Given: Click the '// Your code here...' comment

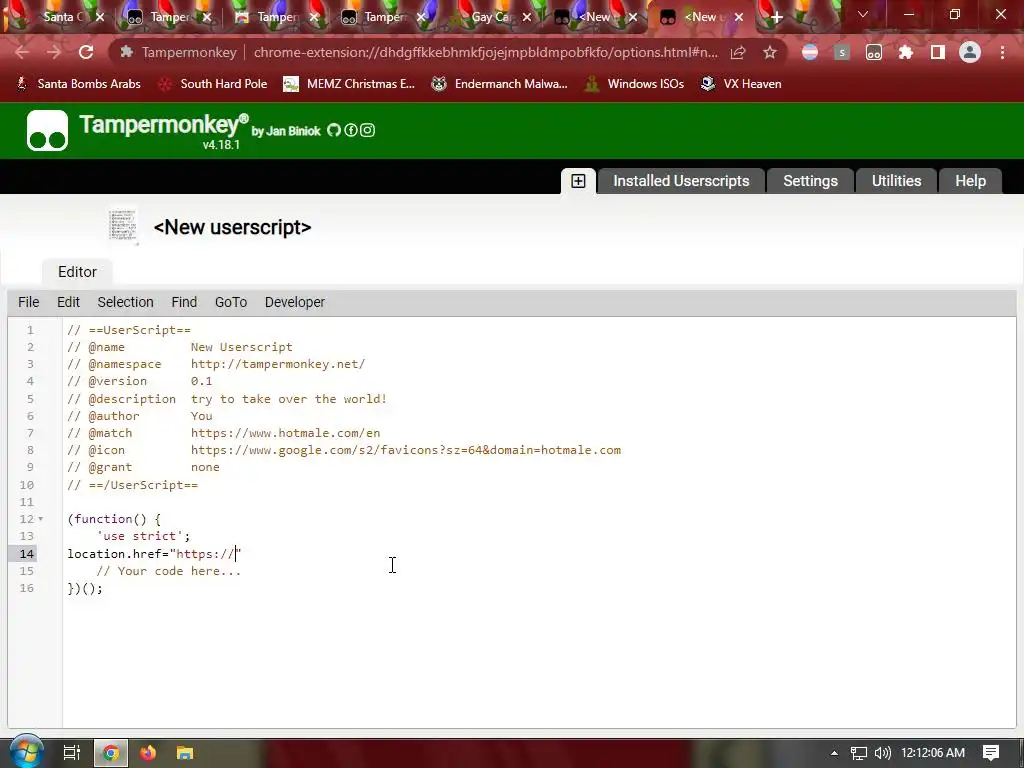Looking at the screenshot, I should (168, 571).
